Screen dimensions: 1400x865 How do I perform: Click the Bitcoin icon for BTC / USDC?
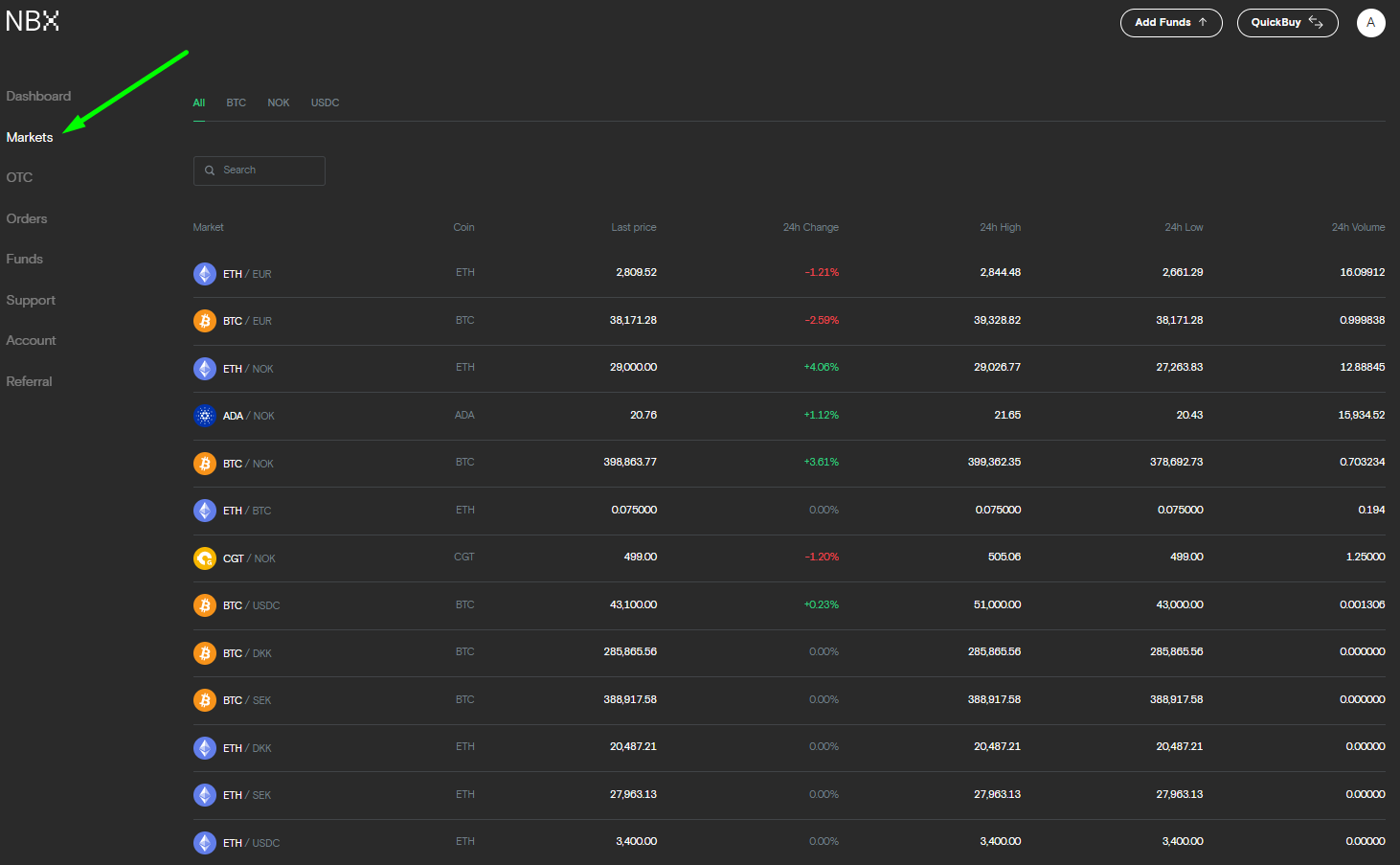coord(205,605)
